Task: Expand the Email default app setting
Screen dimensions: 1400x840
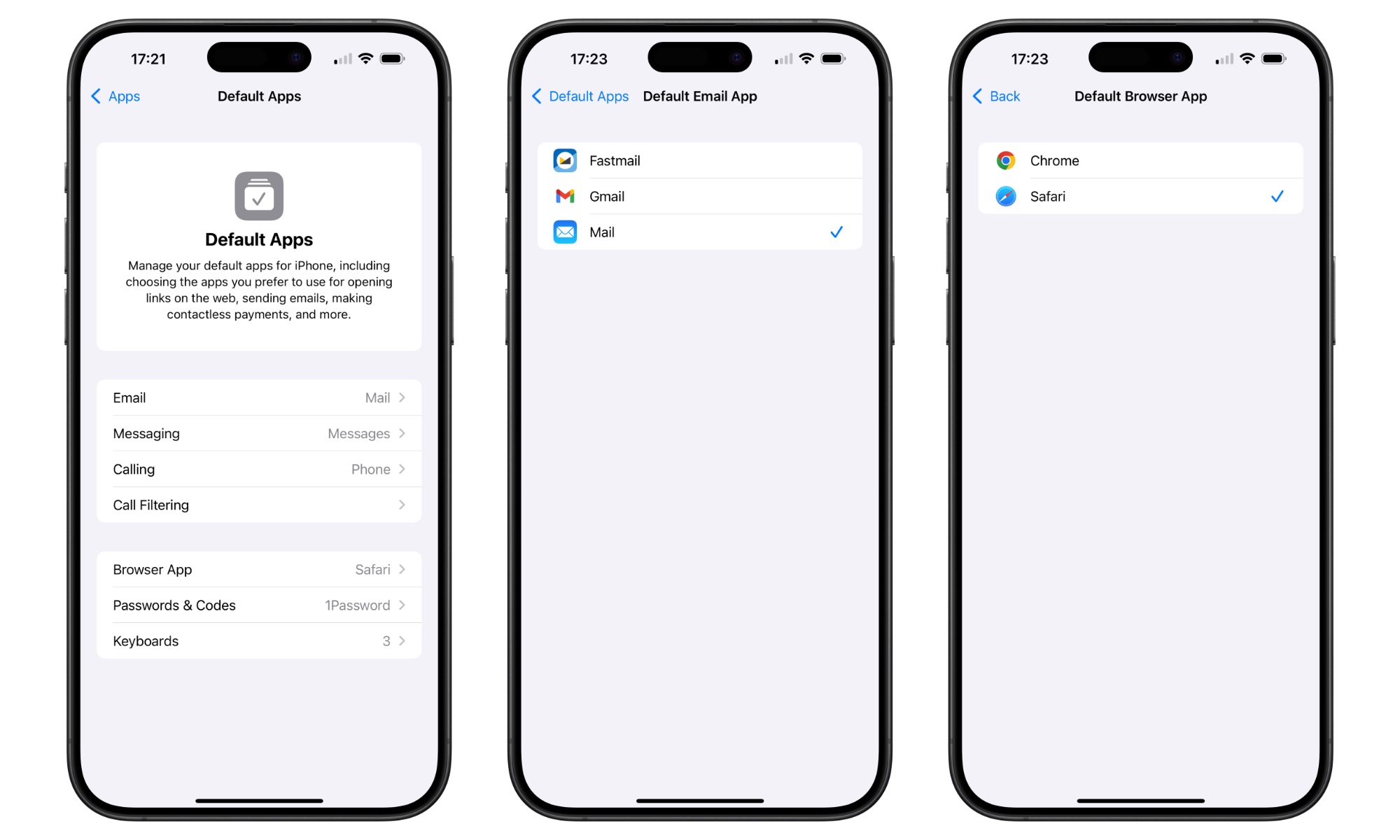Action: point(258,397)
